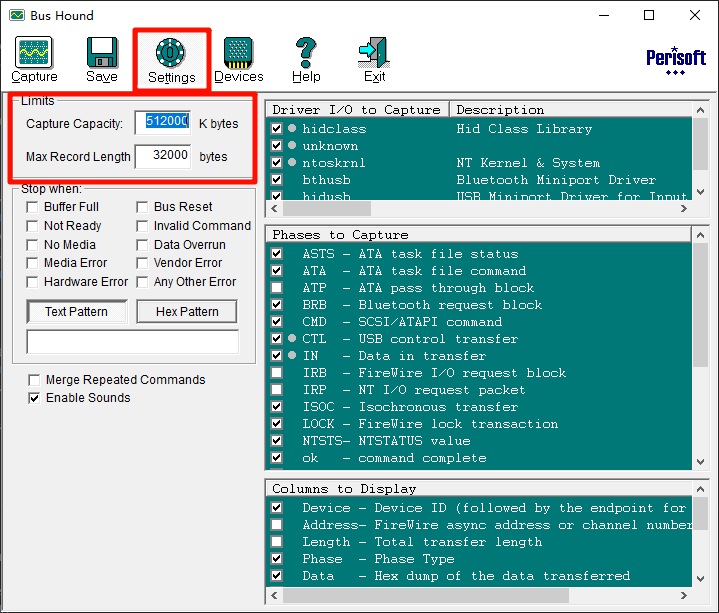Click down arrow of Columns to Display scrollbar

tap(700, 579)
